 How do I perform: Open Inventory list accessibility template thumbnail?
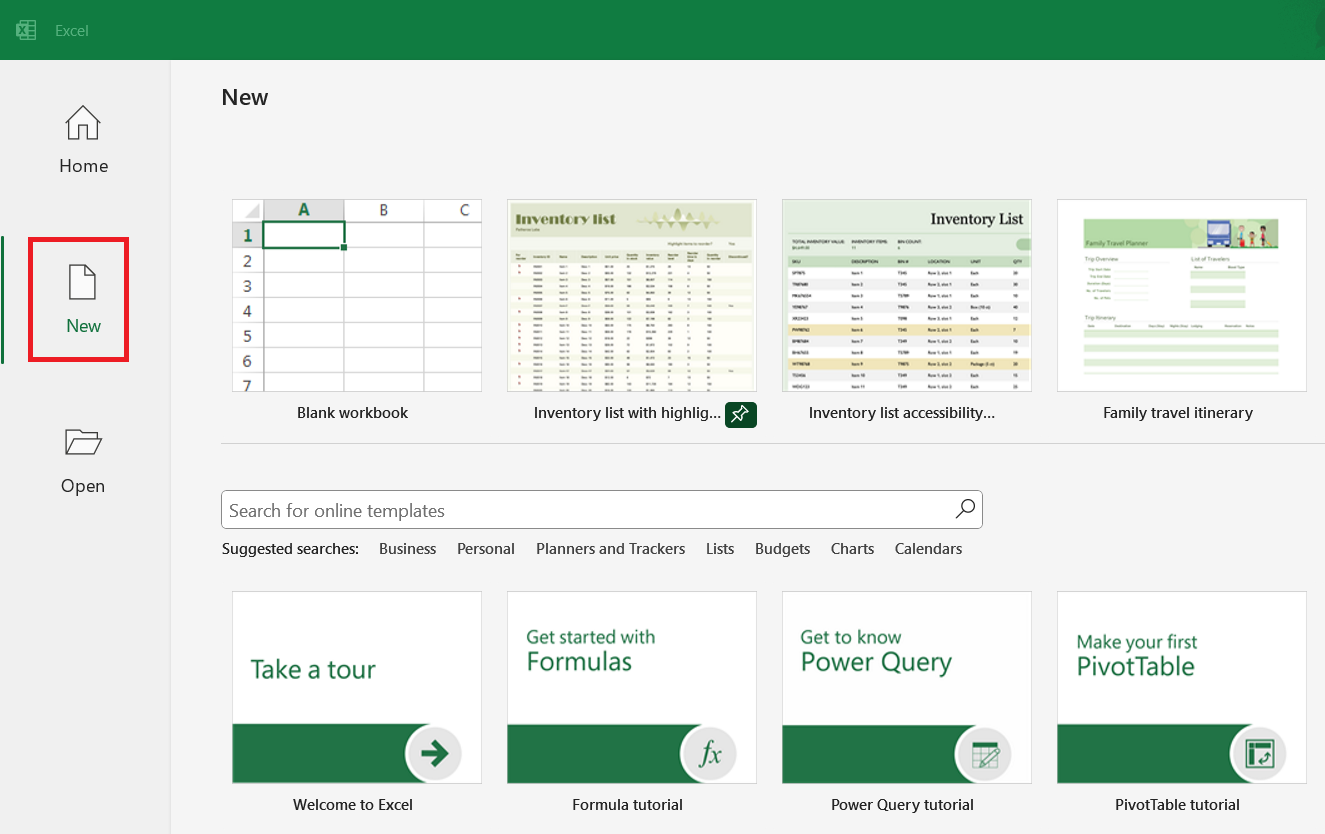[907, 295]
